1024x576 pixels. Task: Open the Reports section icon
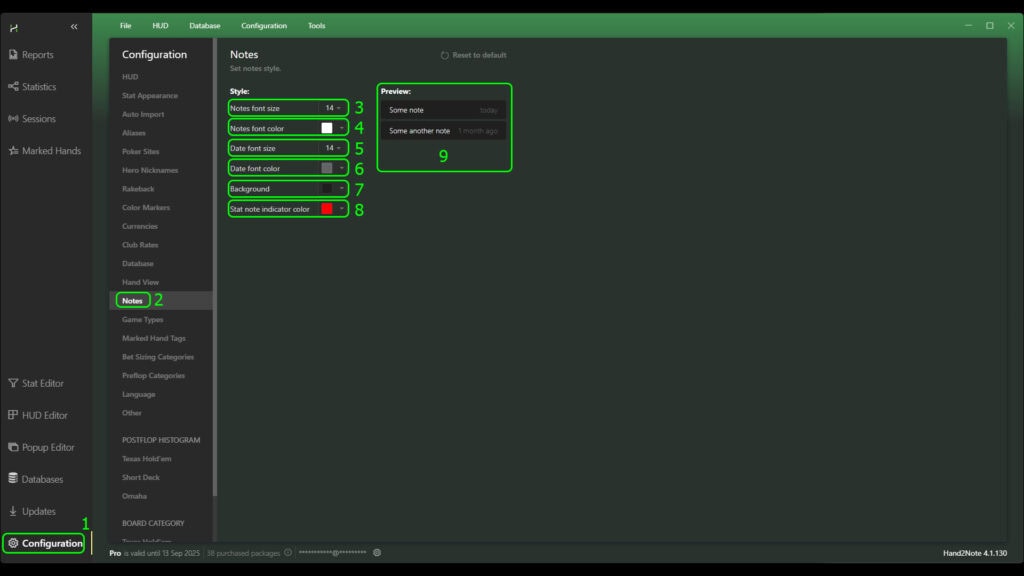click(x=13, y=55)
